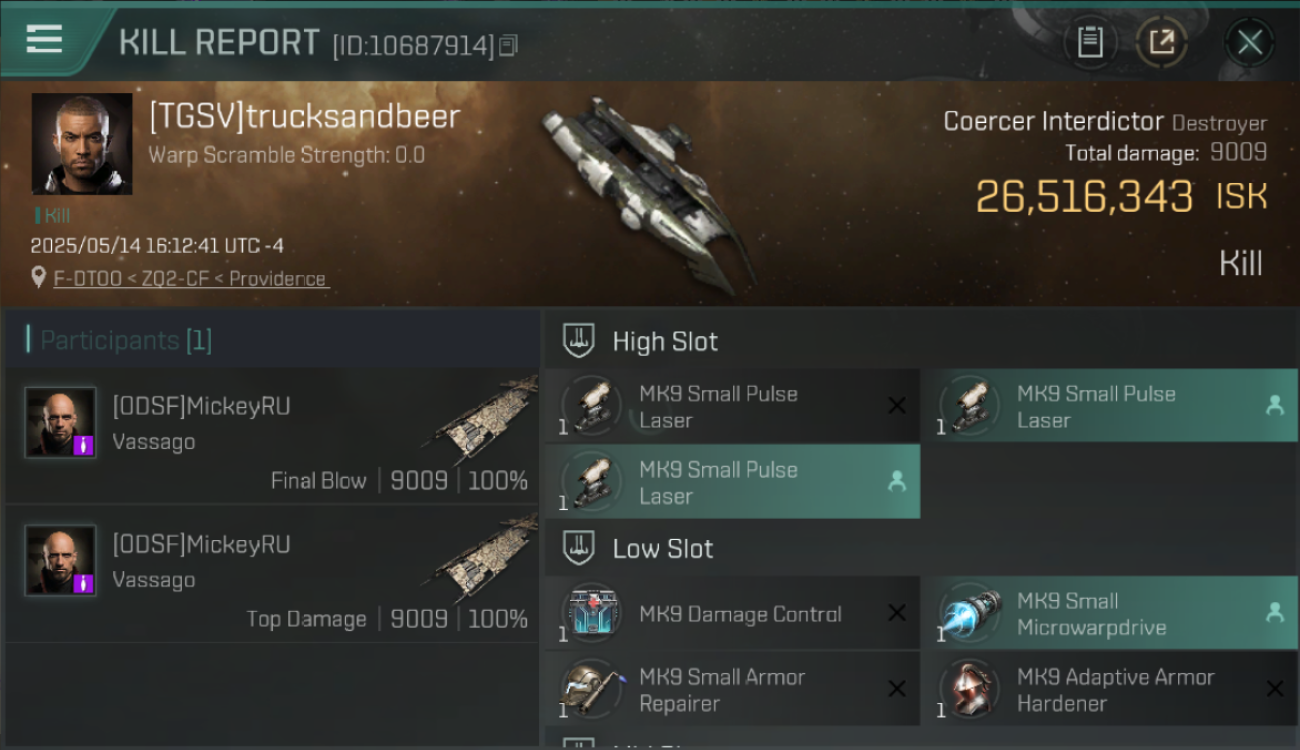Viewport: 1300px width, 750px height.
Task: Click the MK9 Small Microwarpdrive icon
Action: 969,613
